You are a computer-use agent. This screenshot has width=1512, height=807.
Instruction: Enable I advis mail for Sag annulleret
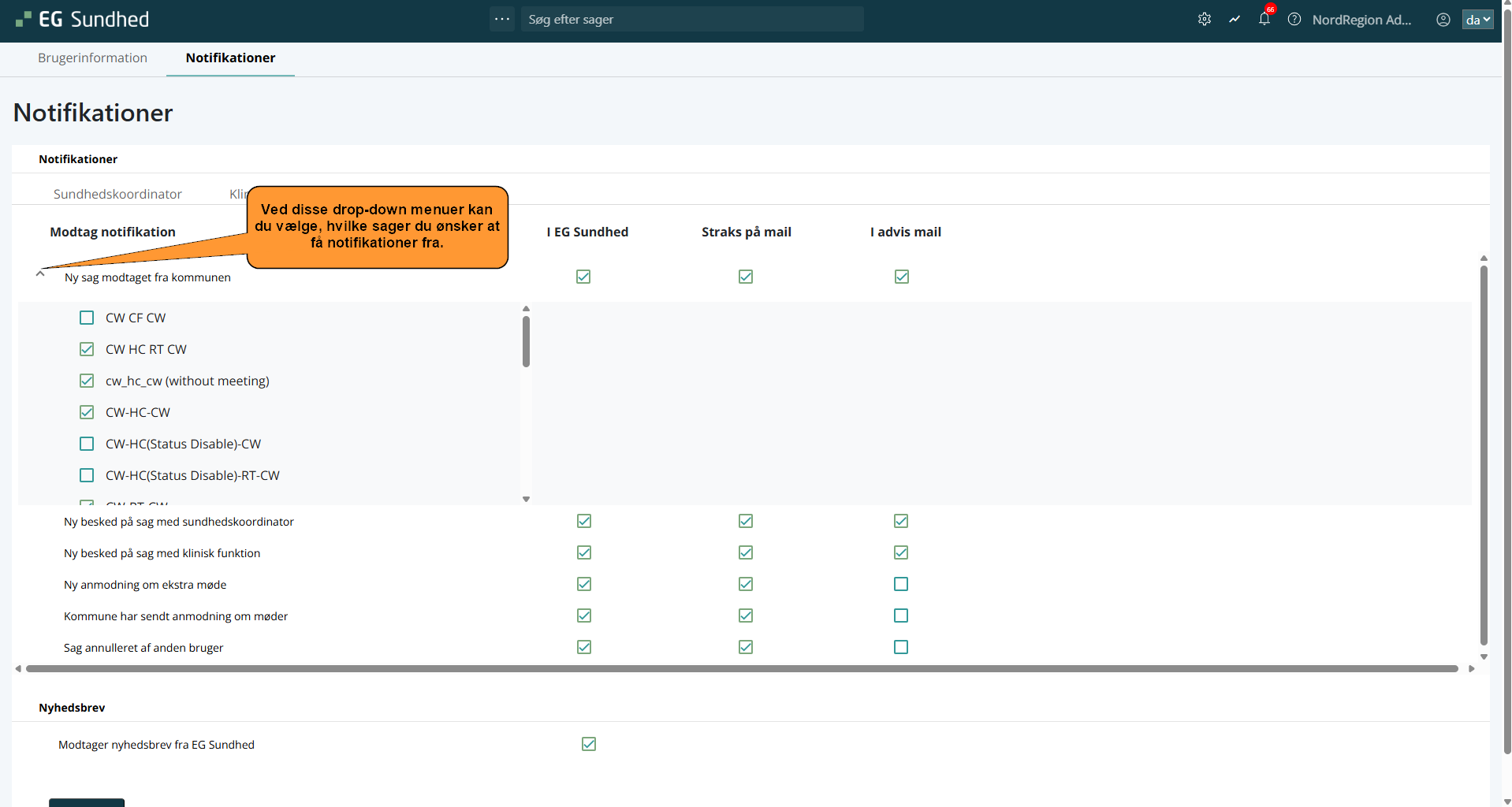point(901,647)
